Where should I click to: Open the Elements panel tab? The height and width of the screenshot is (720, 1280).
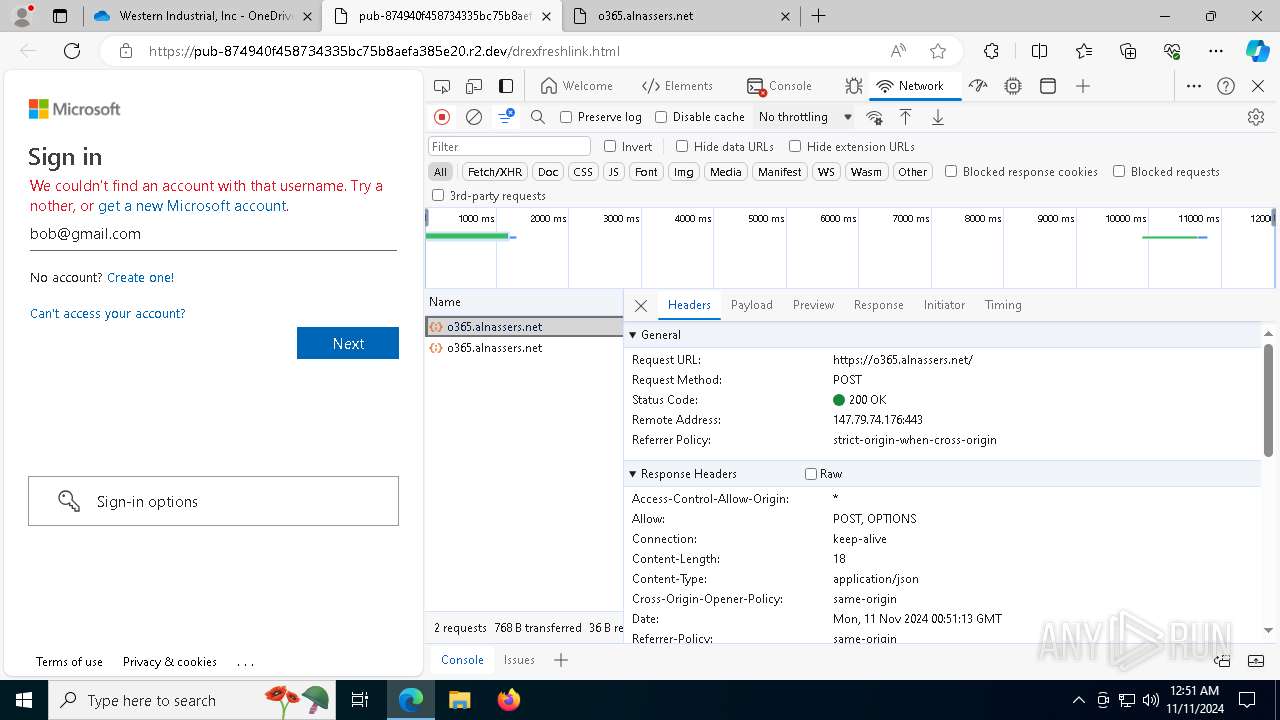tap(677, 86)
